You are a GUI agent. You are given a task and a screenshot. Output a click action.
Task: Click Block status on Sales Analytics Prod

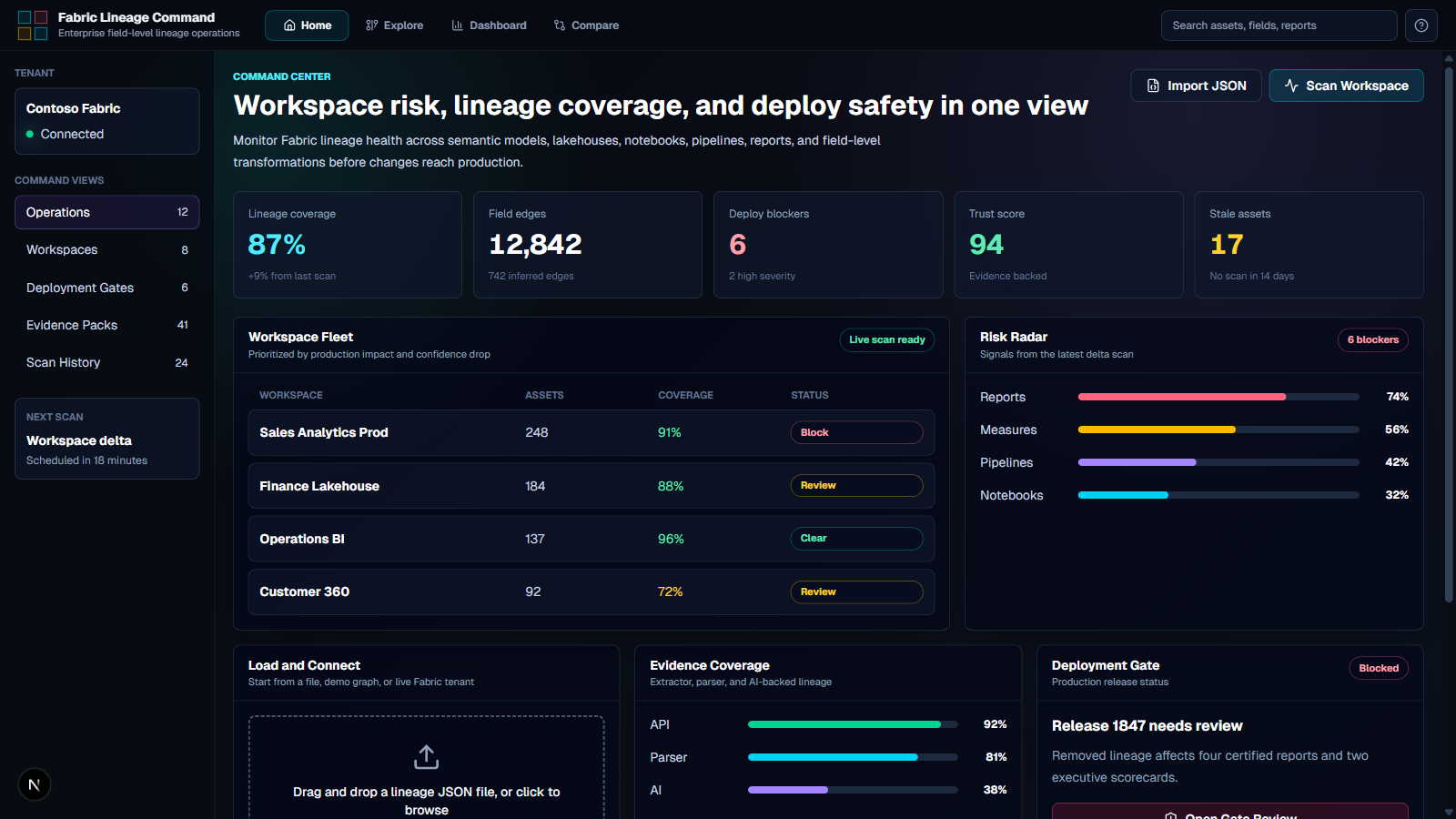pyautogui.click(x=856, y=432)
